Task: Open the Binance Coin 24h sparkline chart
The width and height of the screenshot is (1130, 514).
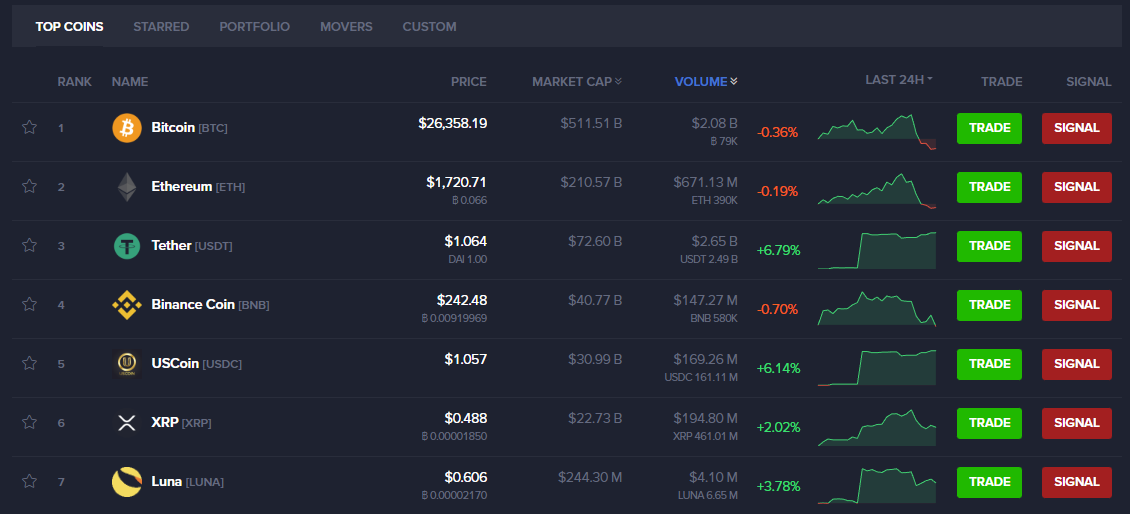Action: [x=877, y=309]
